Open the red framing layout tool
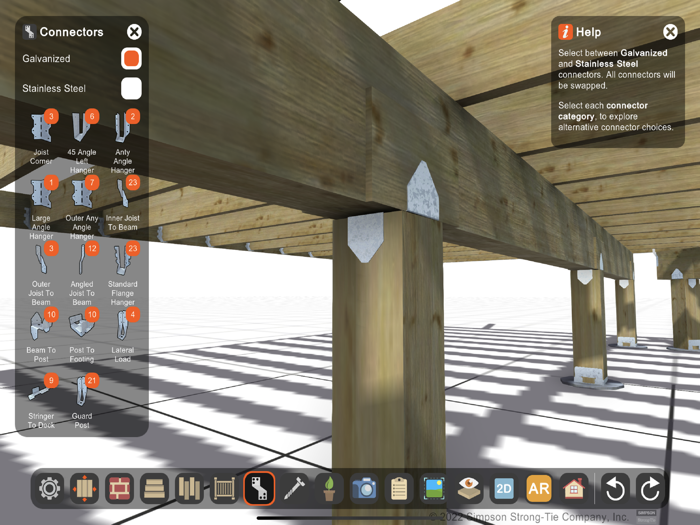This screenshot has height=525, width=700. [x=119, y=488]
